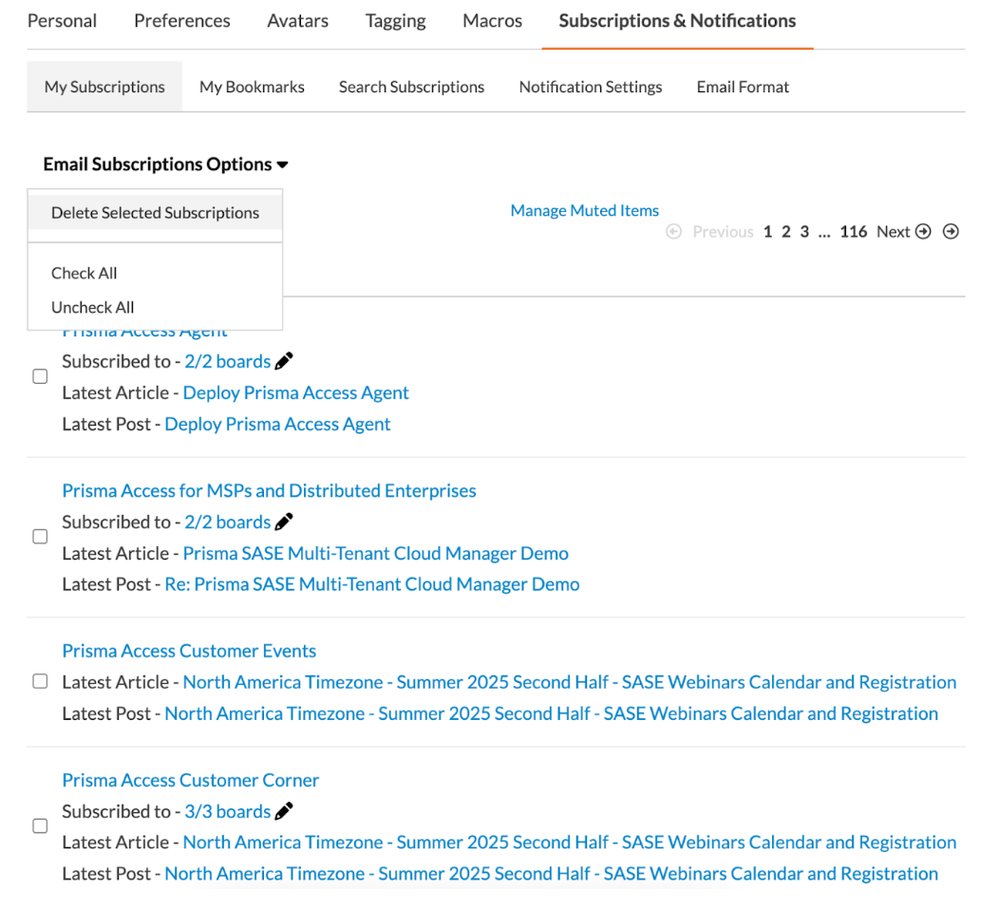999x914 pixels.
Task: Click edit pencil beside 3/3 boards
Action: point(284,811)
